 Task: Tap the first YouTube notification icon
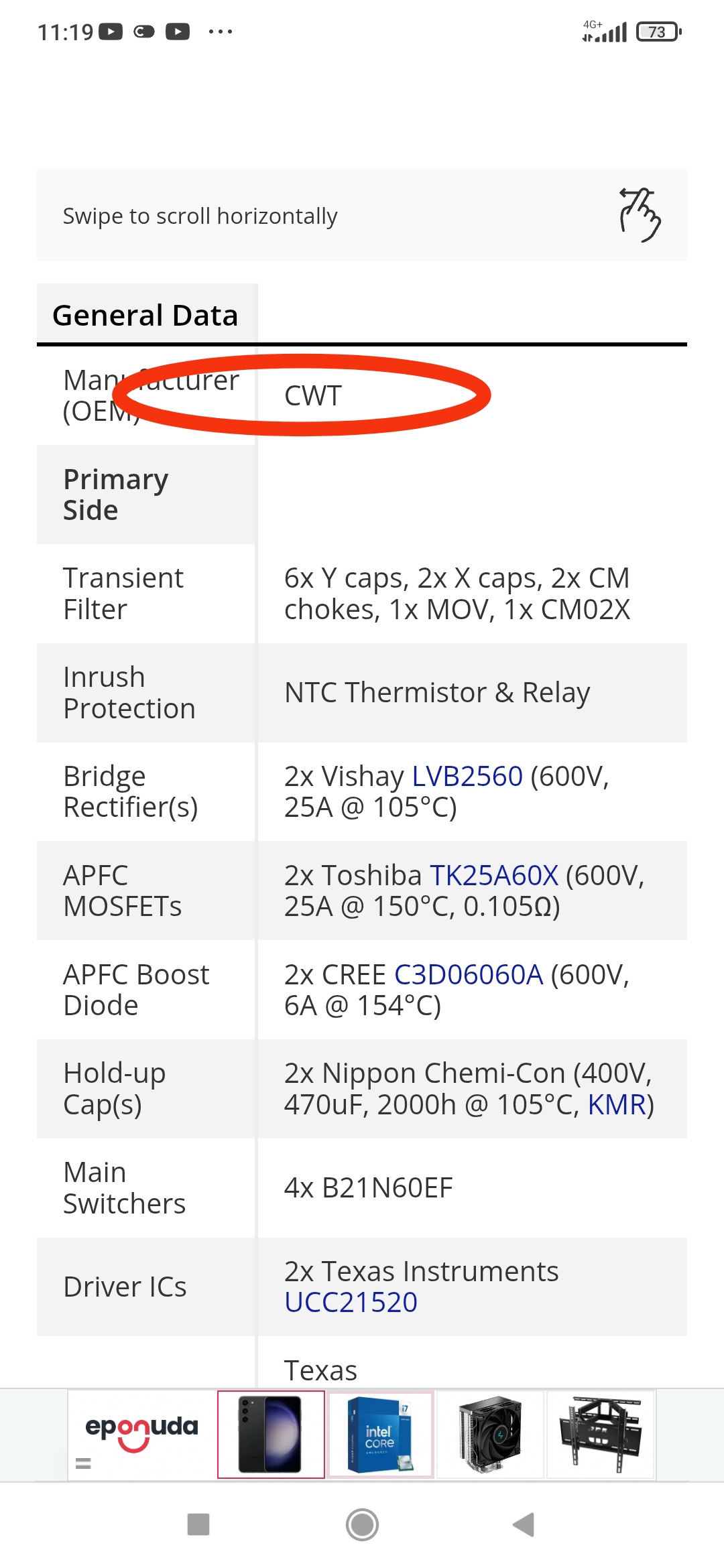(111, 31)
